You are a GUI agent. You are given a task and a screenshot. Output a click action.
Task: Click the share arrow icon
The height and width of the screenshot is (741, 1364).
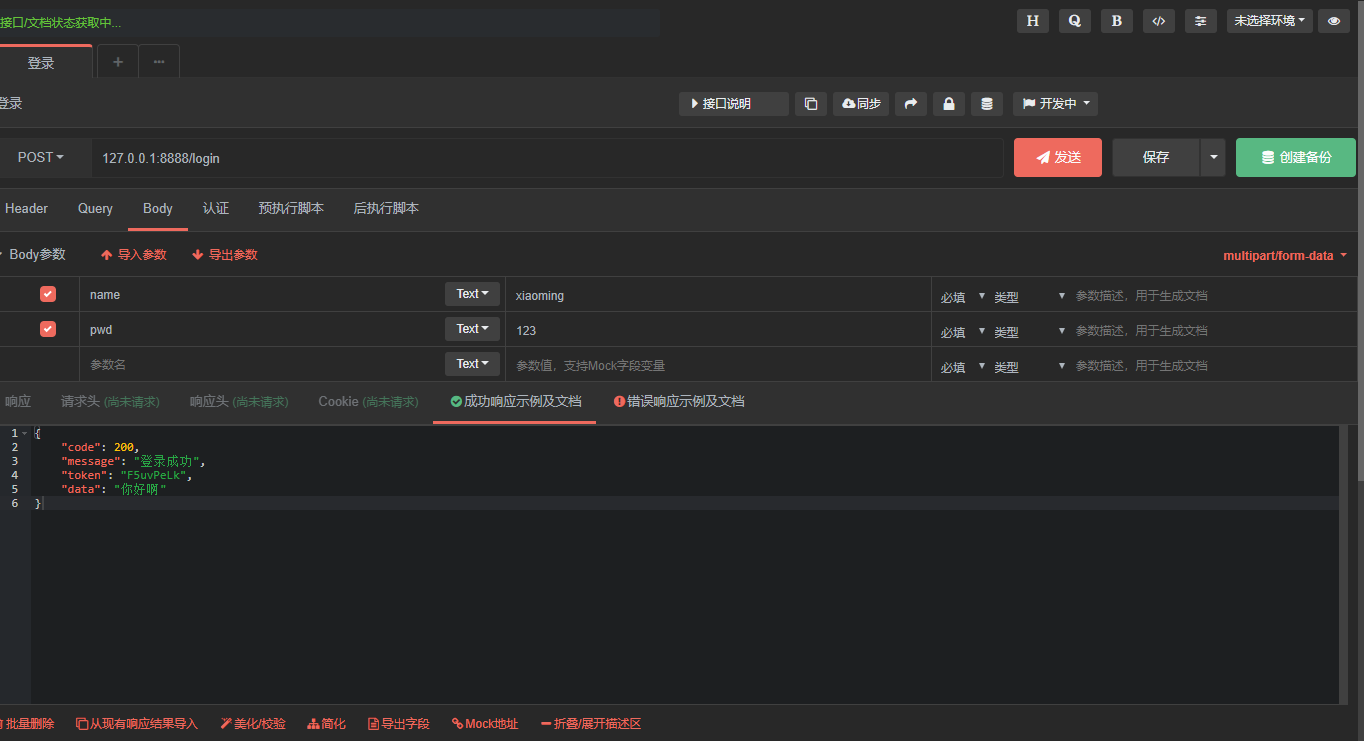pyautogui.click(x=911, y=103)
